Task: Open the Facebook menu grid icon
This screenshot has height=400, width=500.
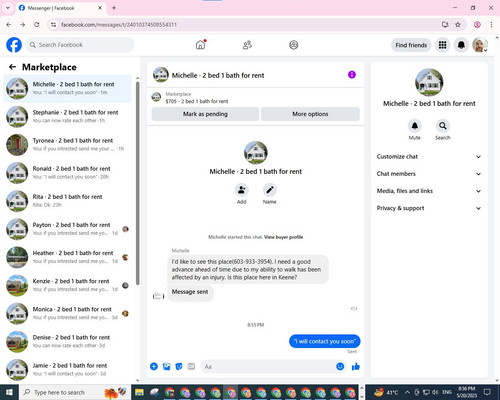Action: coord(442,45)
